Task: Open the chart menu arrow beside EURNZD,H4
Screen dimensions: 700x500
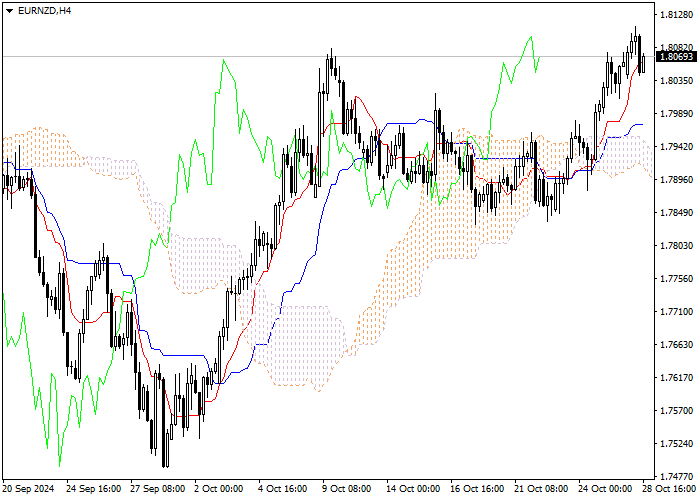Action: [x=9, y=11]
